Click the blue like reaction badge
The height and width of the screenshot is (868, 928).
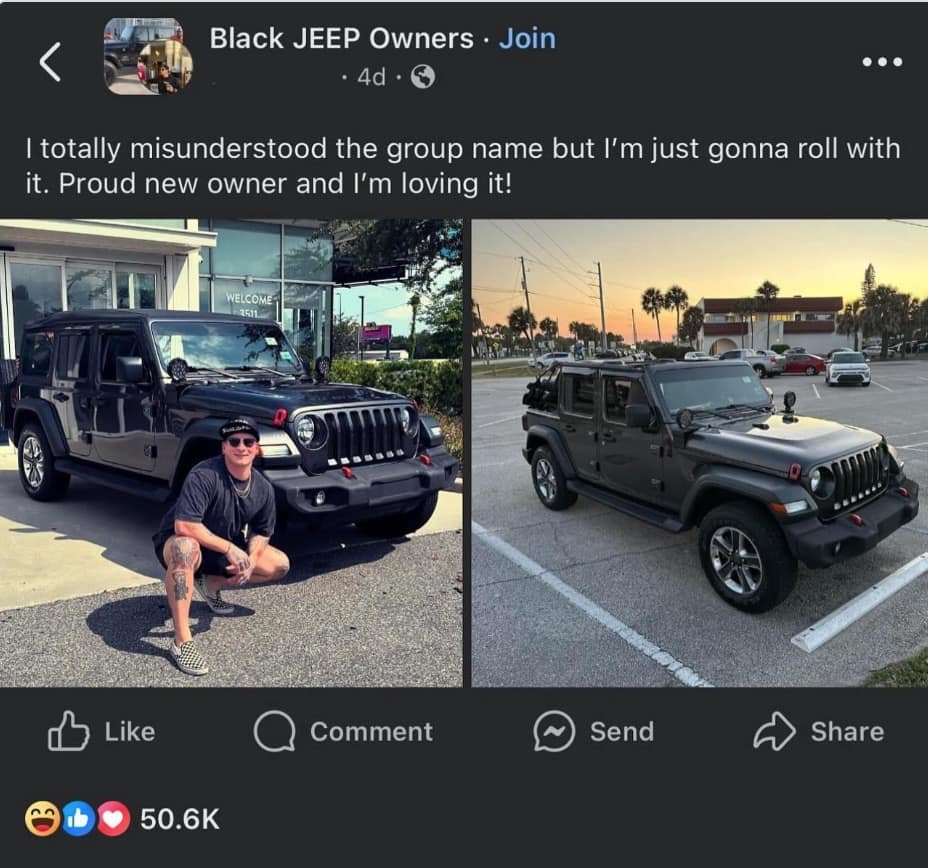tap(78, 819)
